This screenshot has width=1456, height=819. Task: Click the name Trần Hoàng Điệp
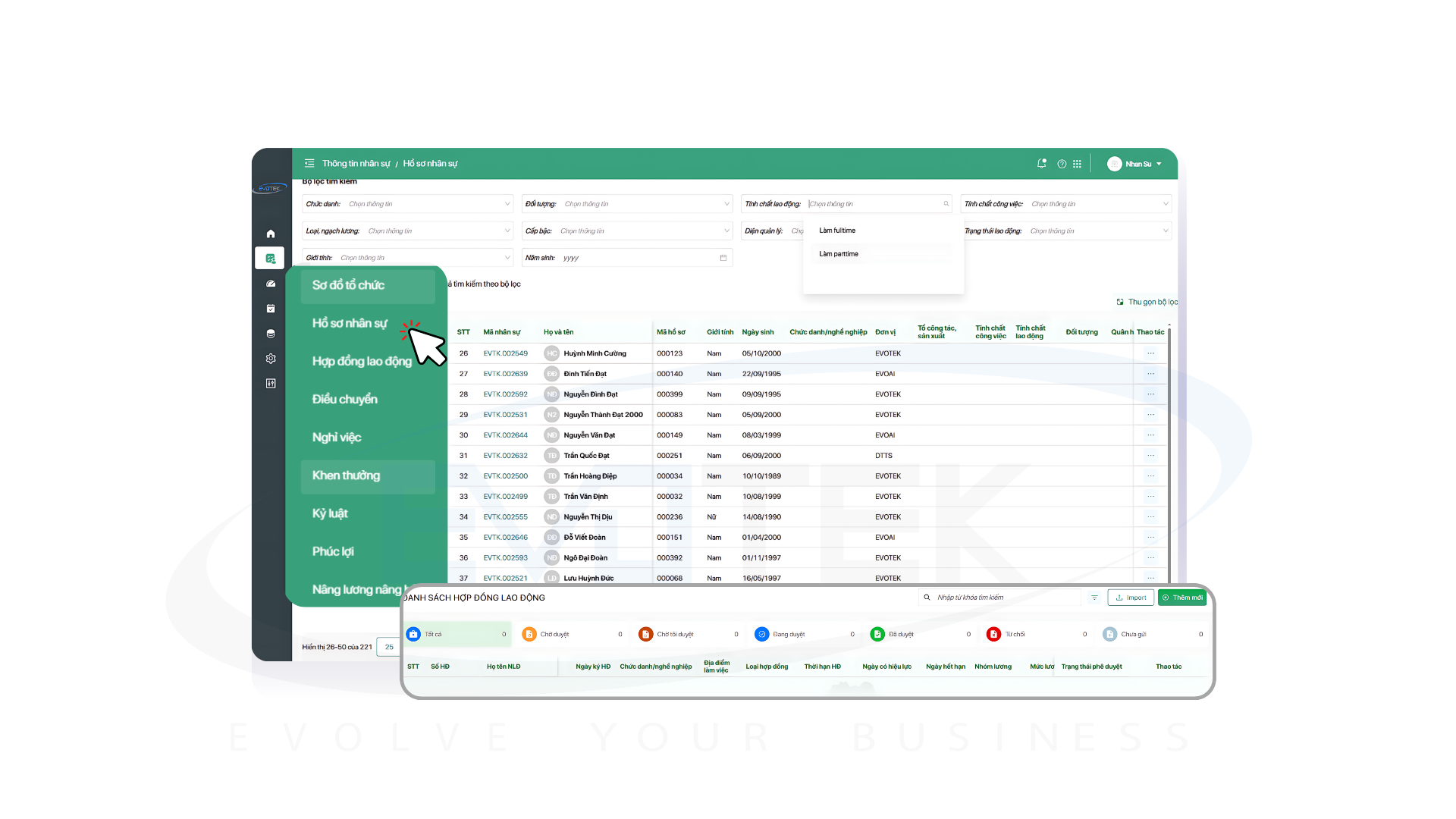(590, 476)
